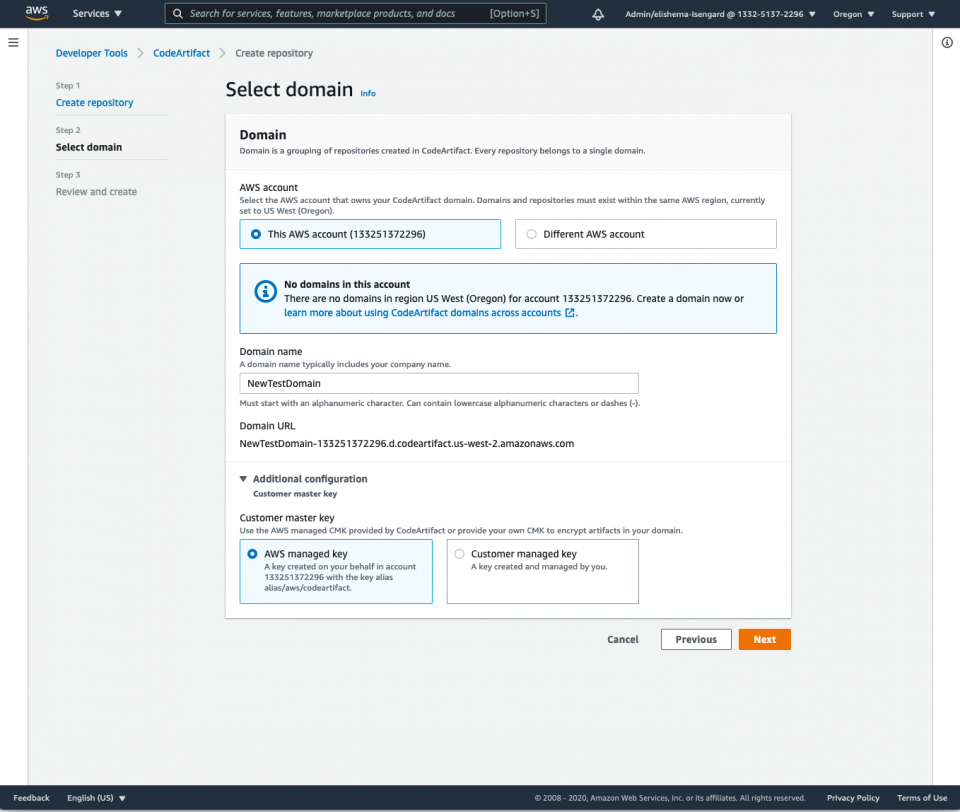Click the blue info icon in the alert
960x812 pixels.
point(265,291)
